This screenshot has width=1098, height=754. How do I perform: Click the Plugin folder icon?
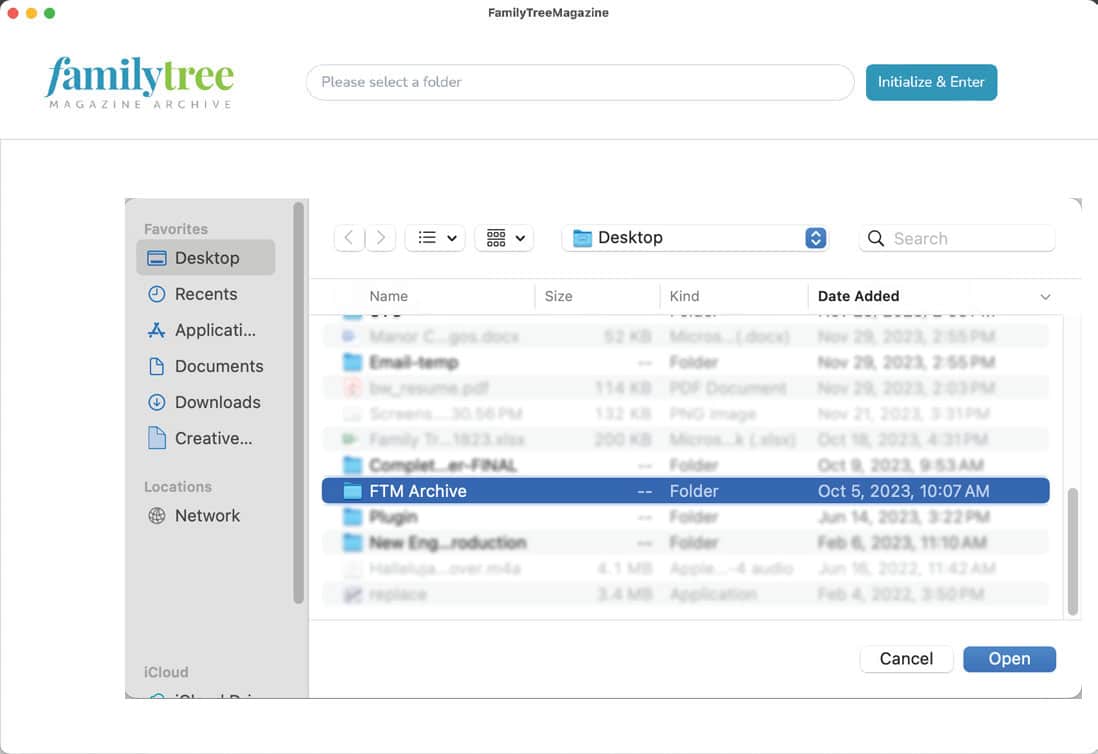pos(352,517)
